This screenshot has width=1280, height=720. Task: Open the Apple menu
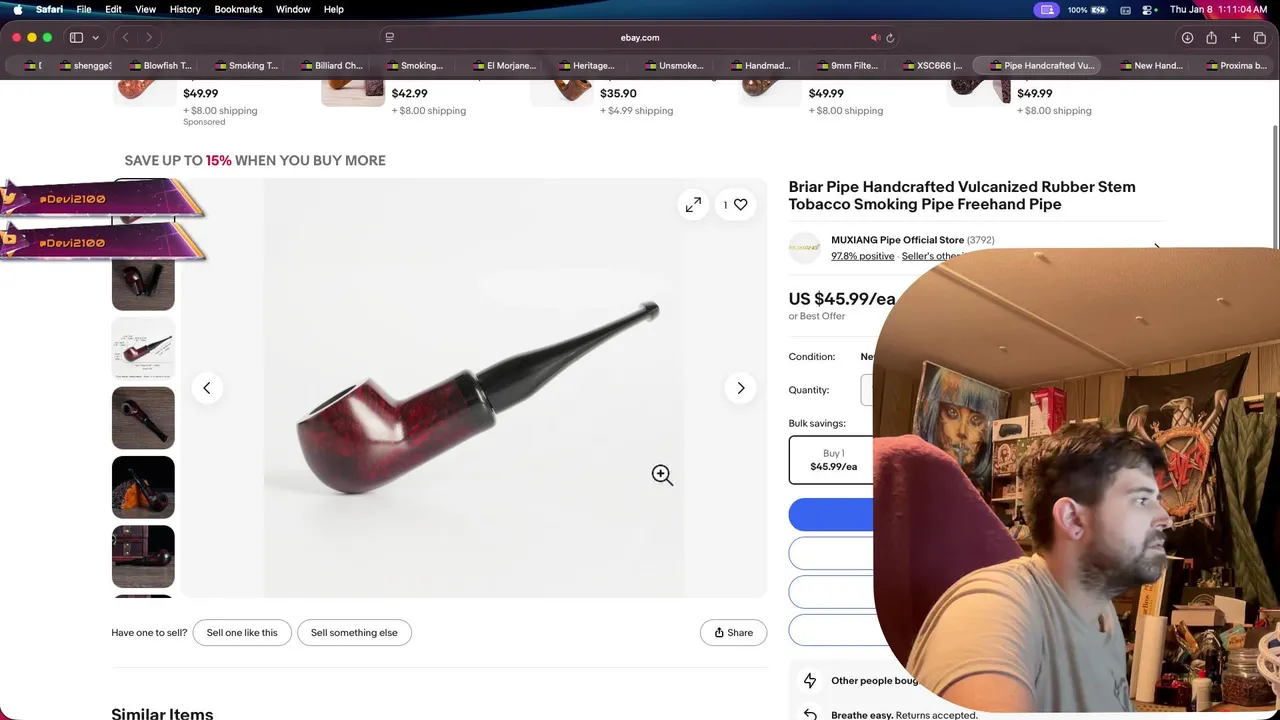(x=17, y=9)
